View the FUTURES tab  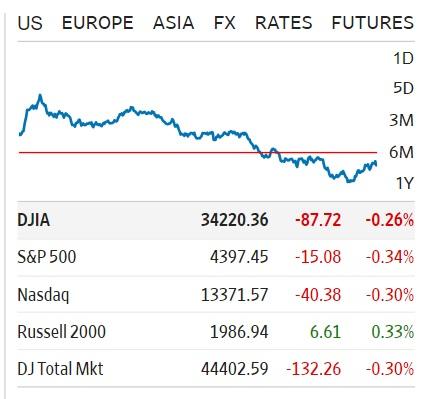point(373,23)
